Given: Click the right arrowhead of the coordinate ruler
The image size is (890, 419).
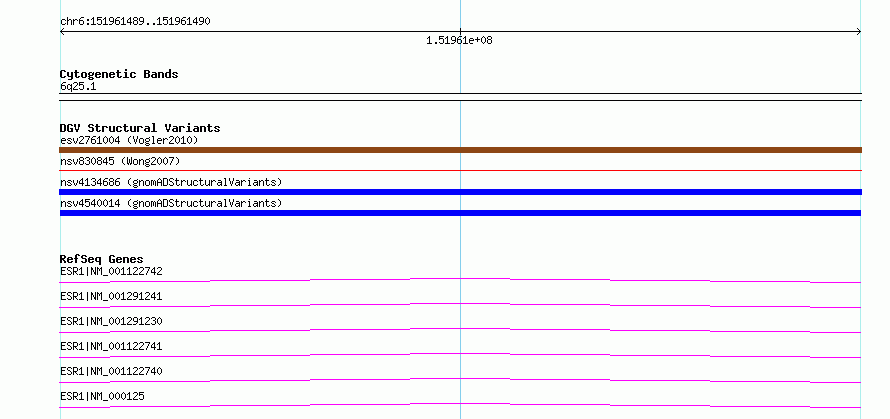Looking at the screenshot, I should pyautogui.click(x=858, y=32).
